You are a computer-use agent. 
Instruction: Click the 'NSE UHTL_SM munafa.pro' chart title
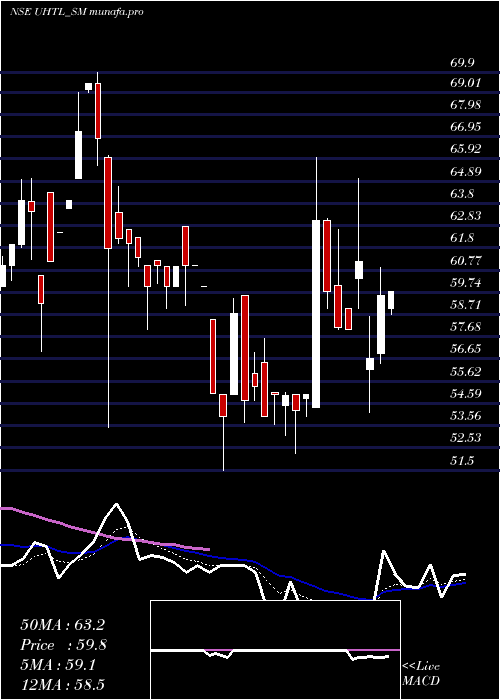76,12
